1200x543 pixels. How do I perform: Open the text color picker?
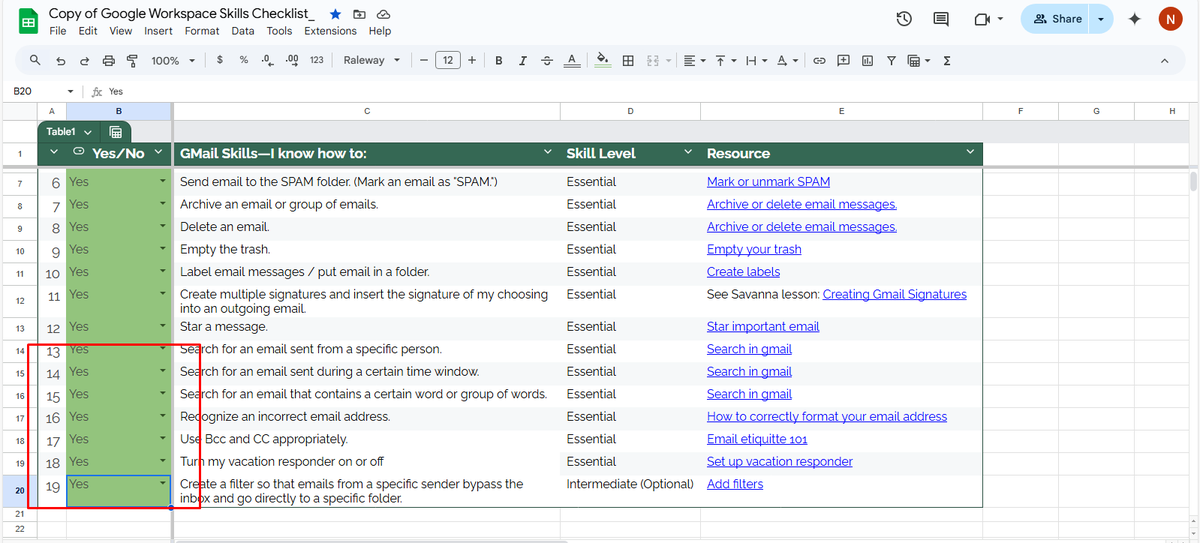pos(572,60)
